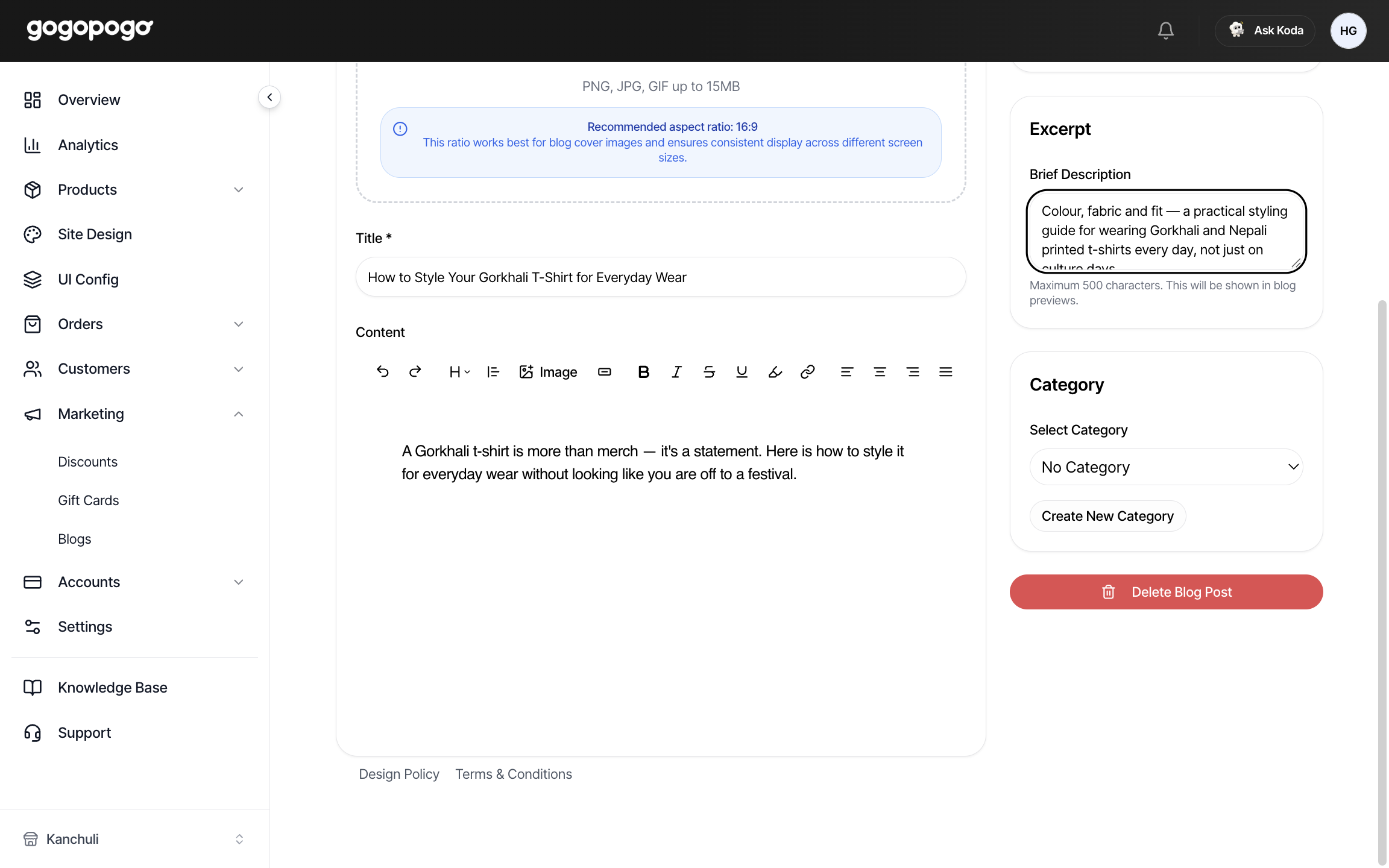The image size is (1389, 868).
Task: Open the notifications bell
Action: (x=1166, y=30)
